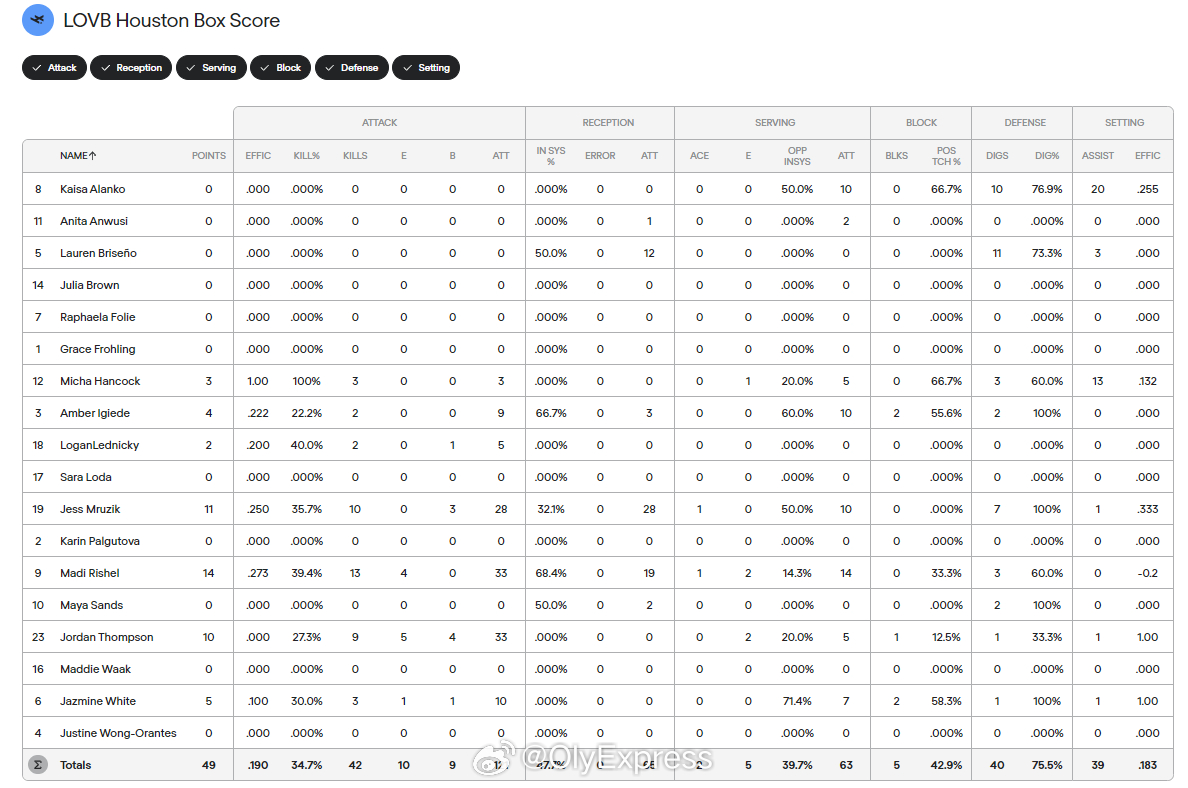Sort table by POINTS column
This screenshot has width=1188, height=788.
click(x=208, y=155)
